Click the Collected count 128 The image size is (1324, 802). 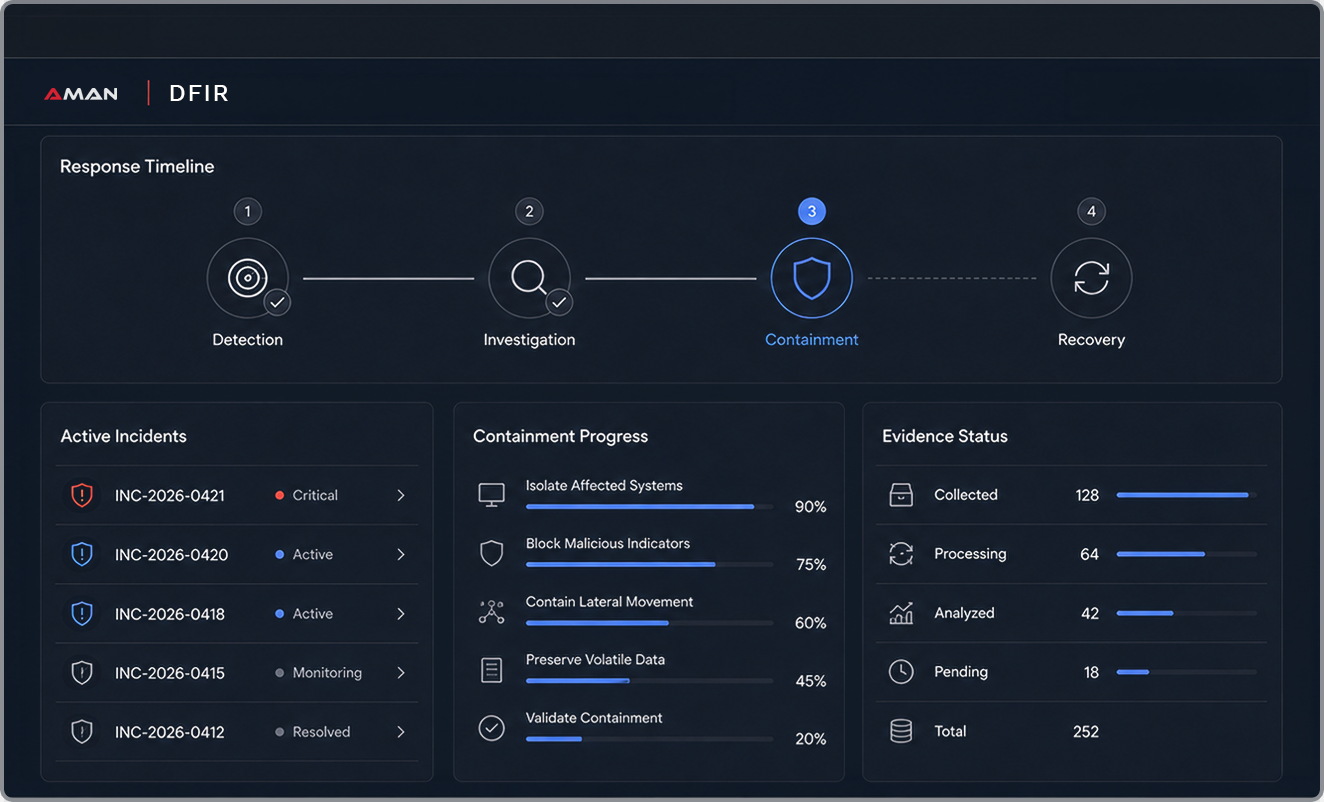(1087, 495)
